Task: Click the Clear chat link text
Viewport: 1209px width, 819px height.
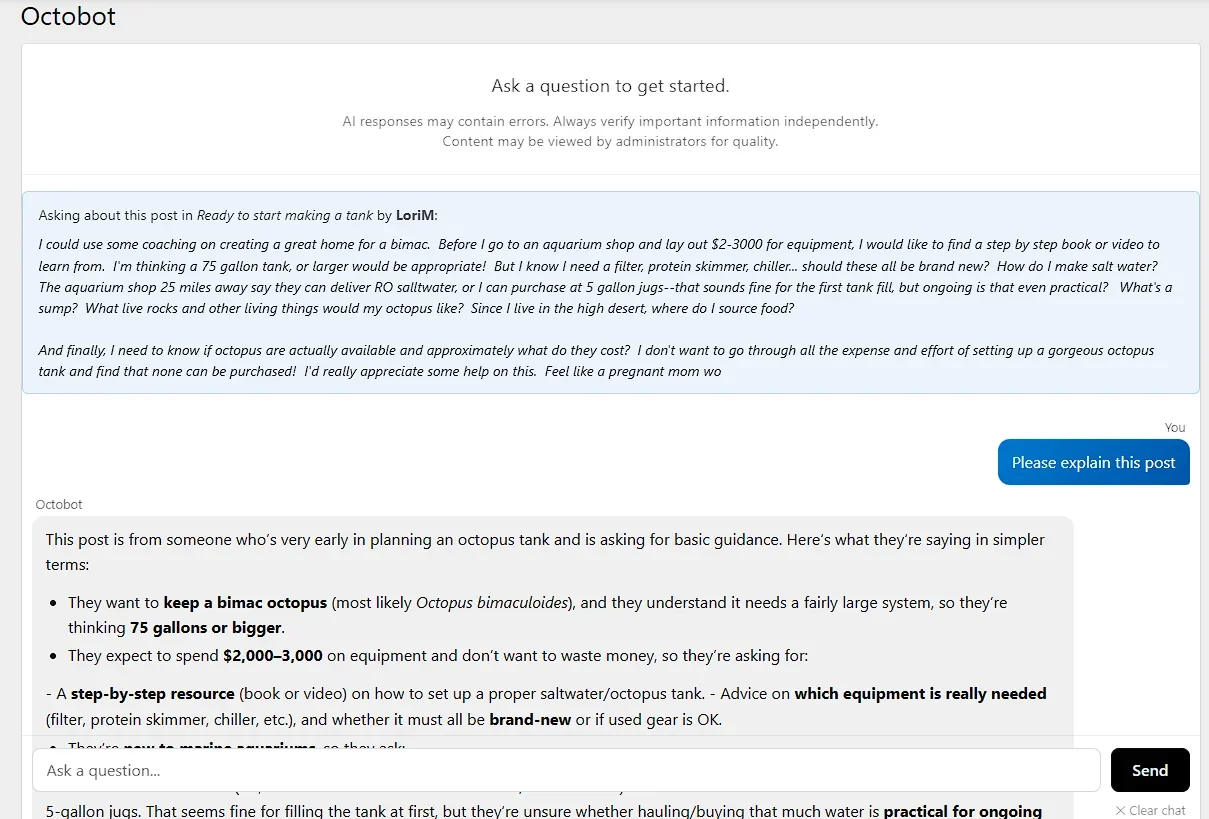Action: [x=1157, y=810]
